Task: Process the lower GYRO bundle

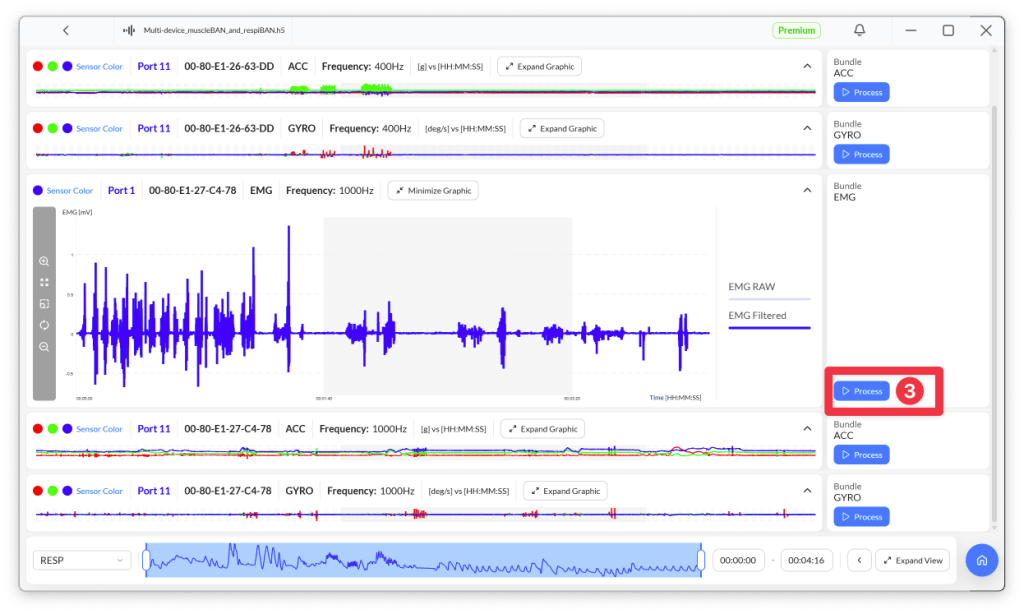Action: [x=861, y=517]
